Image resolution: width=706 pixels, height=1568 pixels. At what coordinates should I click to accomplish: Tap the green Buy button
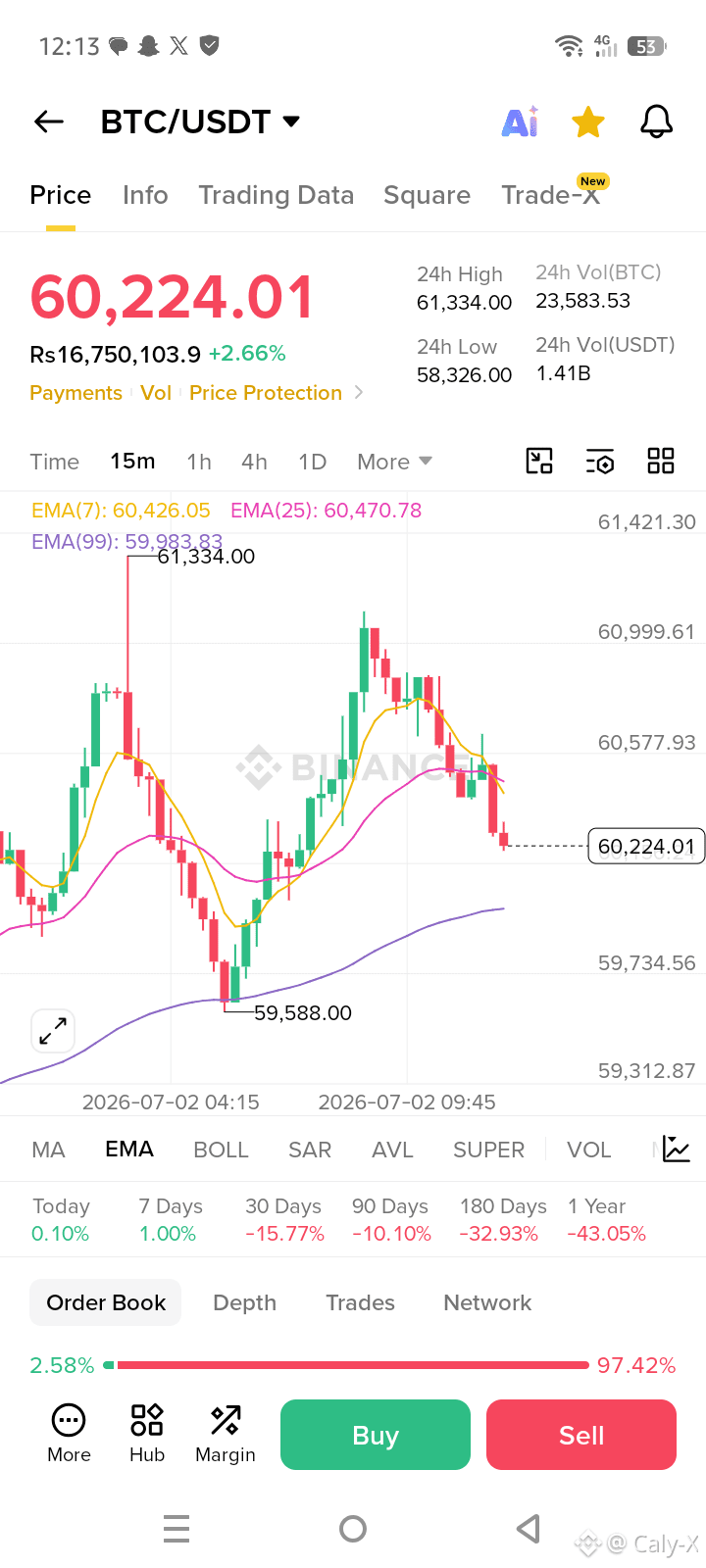click(376, 1435)
